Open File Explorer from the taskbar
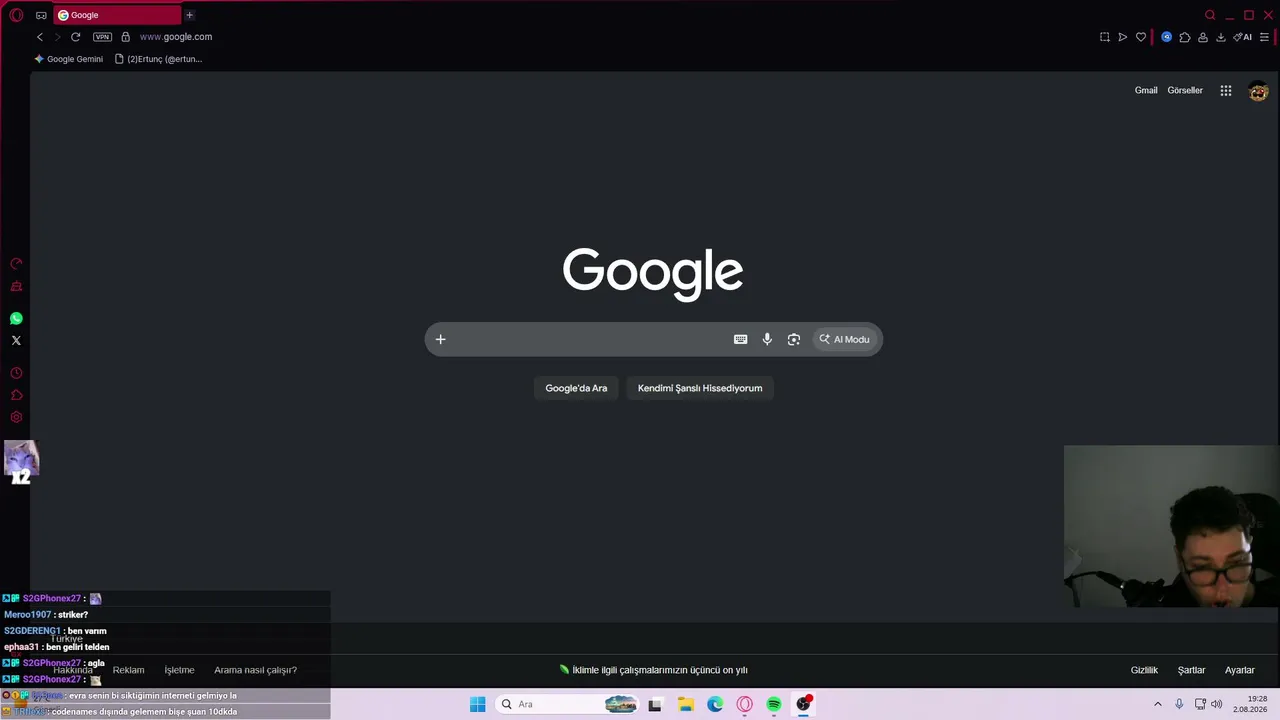Image resolution: width=1280 pixels, height=720 pixels. coord(686,704)
